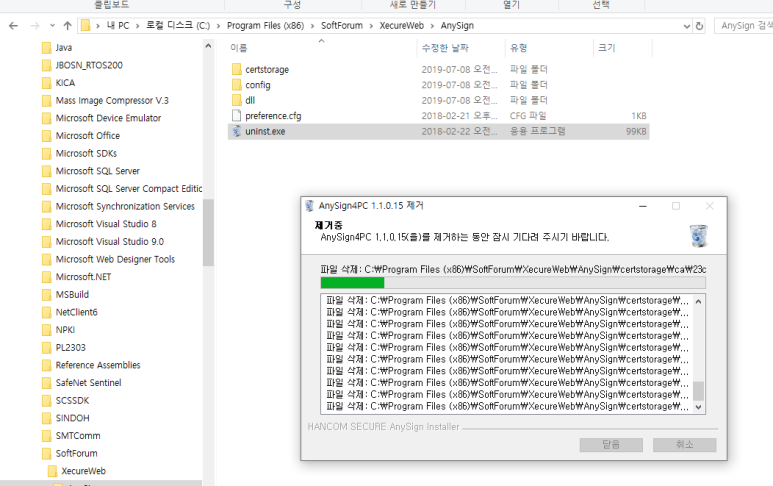Open recent locations dropdown arrow
773x486 pixels.
point(52,26)
